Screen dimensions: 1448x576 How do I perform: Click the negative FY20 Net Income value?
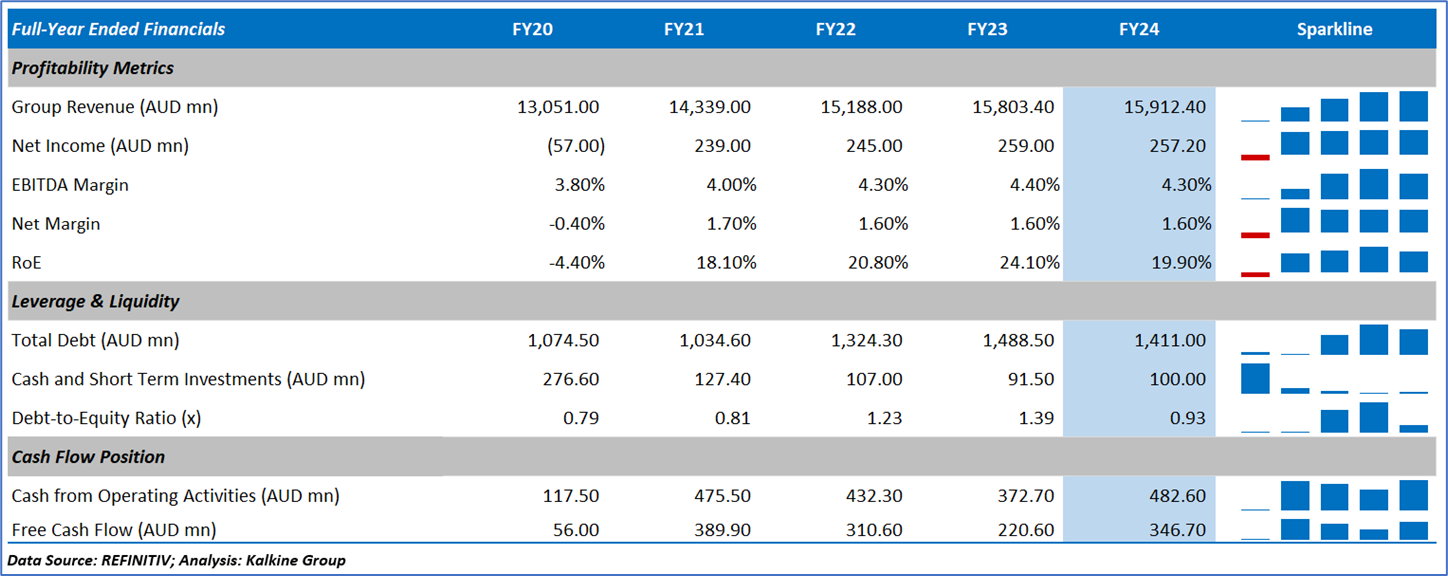pyautogui.click(x=576, y=146)
